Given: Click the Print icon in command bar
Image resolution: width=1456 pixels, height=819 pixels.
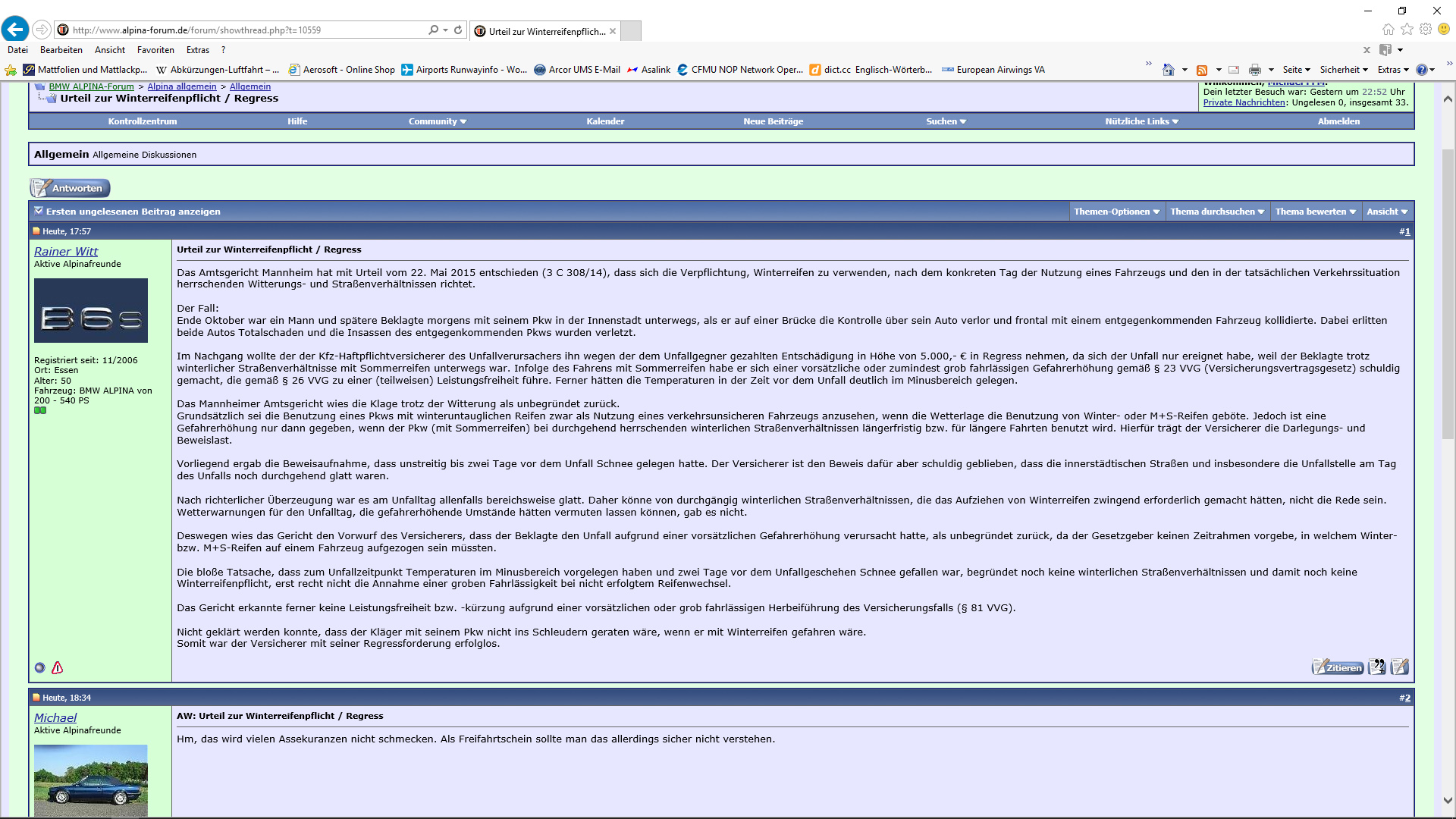Looking at the screenshot, I should click(x=1255, y=70).
